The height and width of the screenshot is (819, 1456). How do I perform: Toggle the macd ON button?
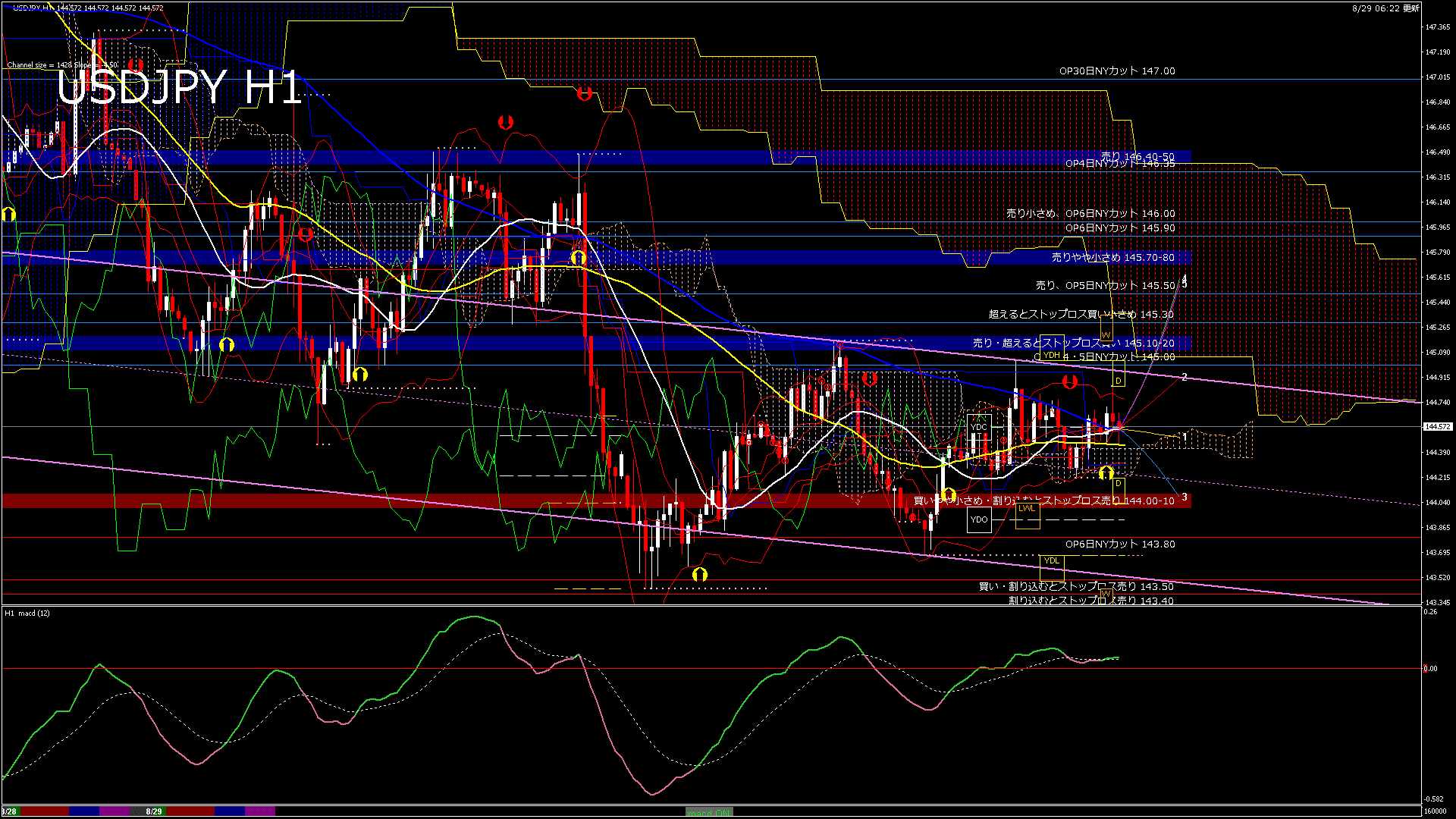pos(708,812)
